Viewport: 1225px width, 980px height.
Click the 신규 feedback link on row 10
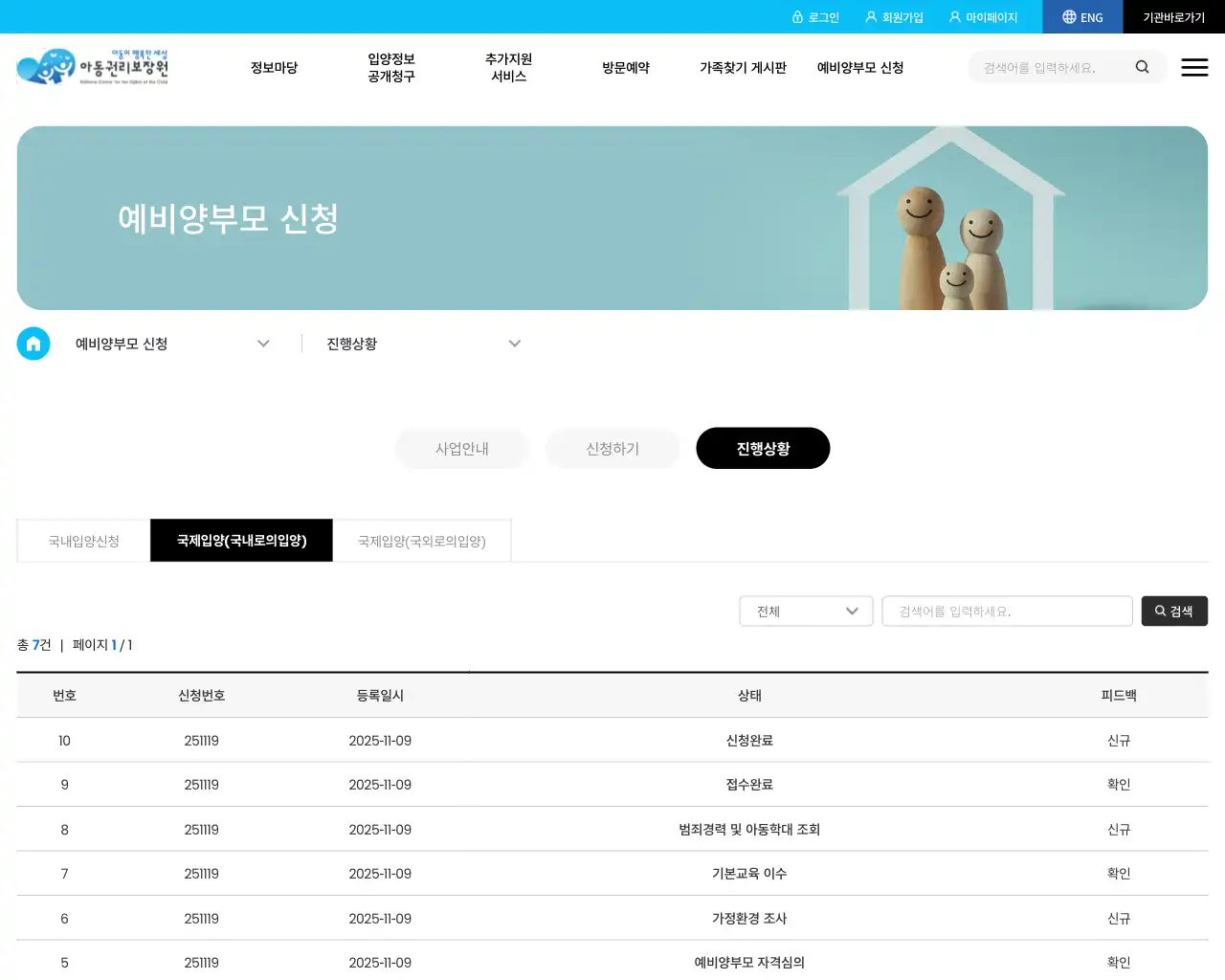[1118, 740]
